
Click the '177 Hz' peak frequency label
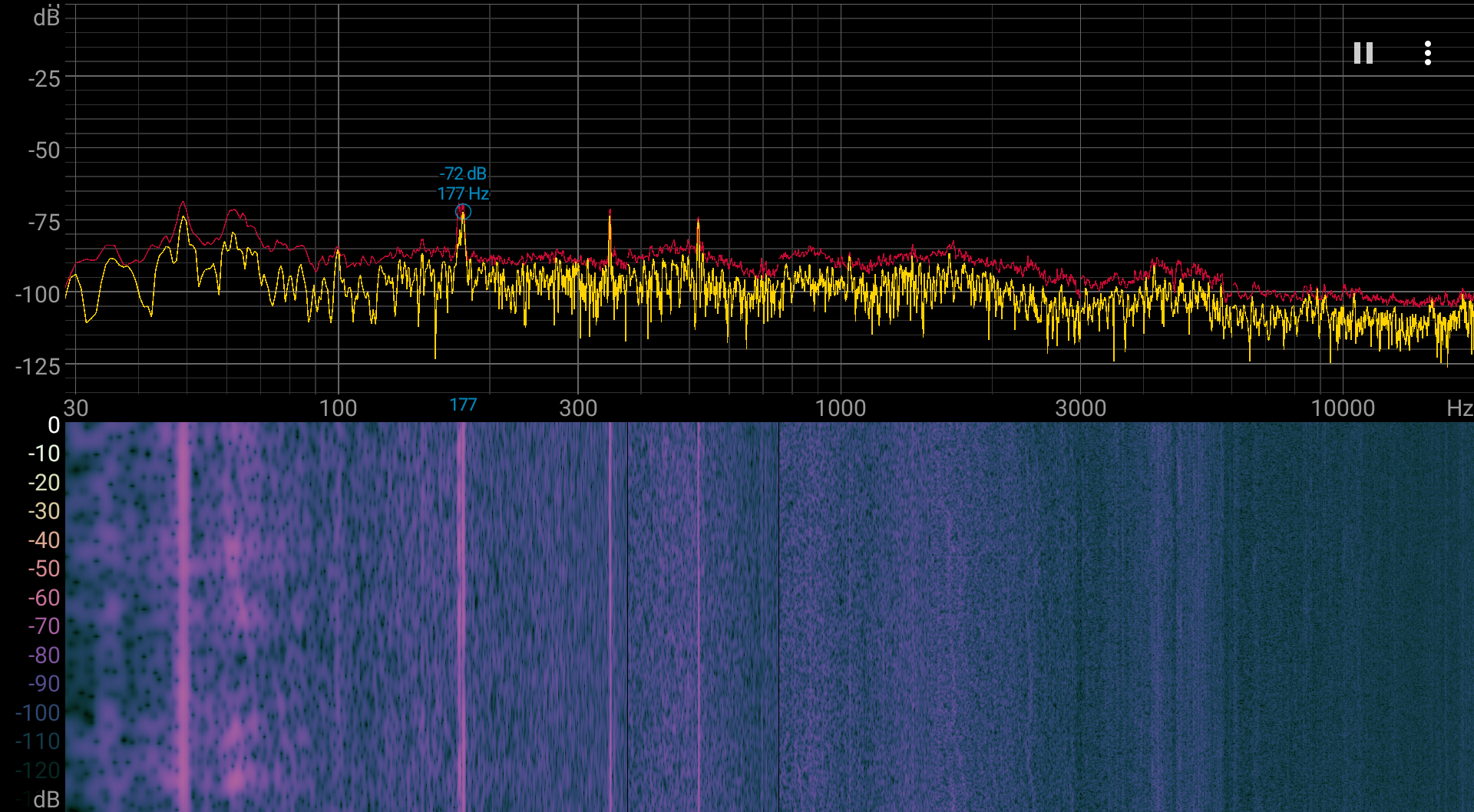pyautogui.click(x=463, y=193)
